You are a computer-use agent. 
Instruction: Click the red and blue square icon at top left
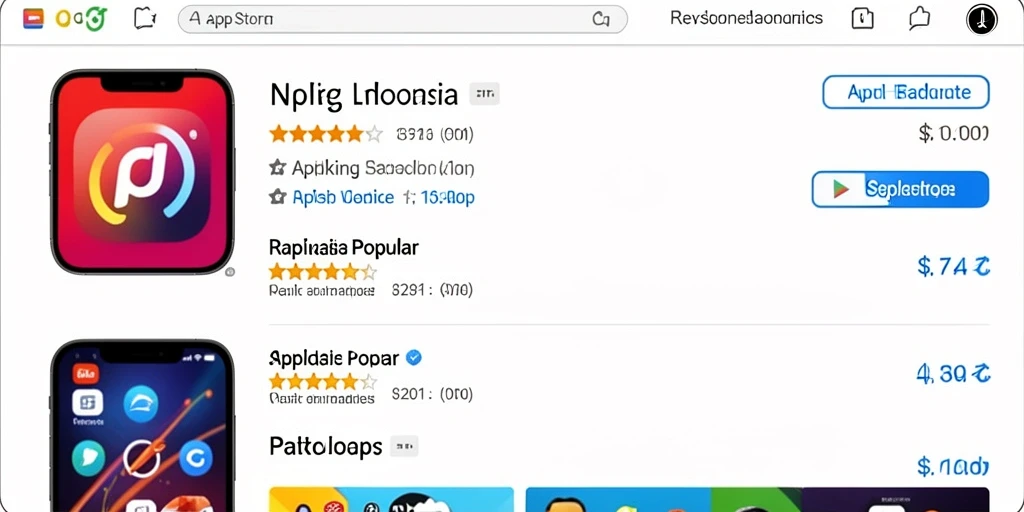pos(33,19)
